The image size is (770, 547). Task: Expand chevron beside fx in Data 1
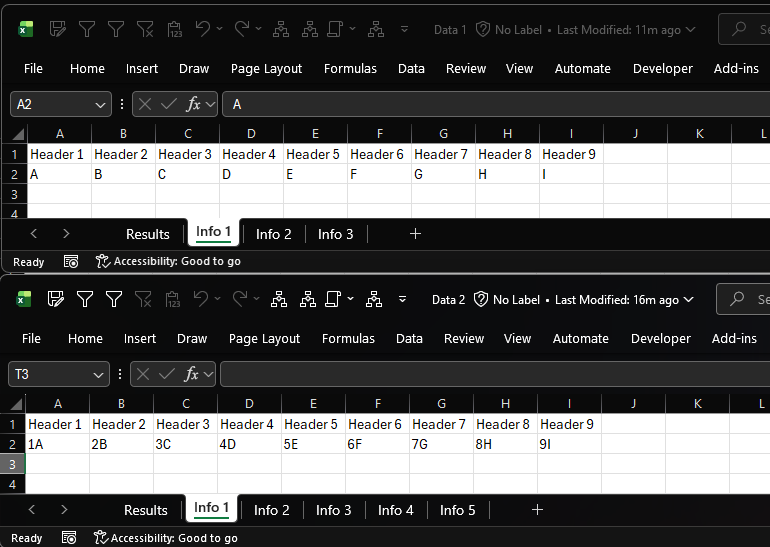(210, 104)
